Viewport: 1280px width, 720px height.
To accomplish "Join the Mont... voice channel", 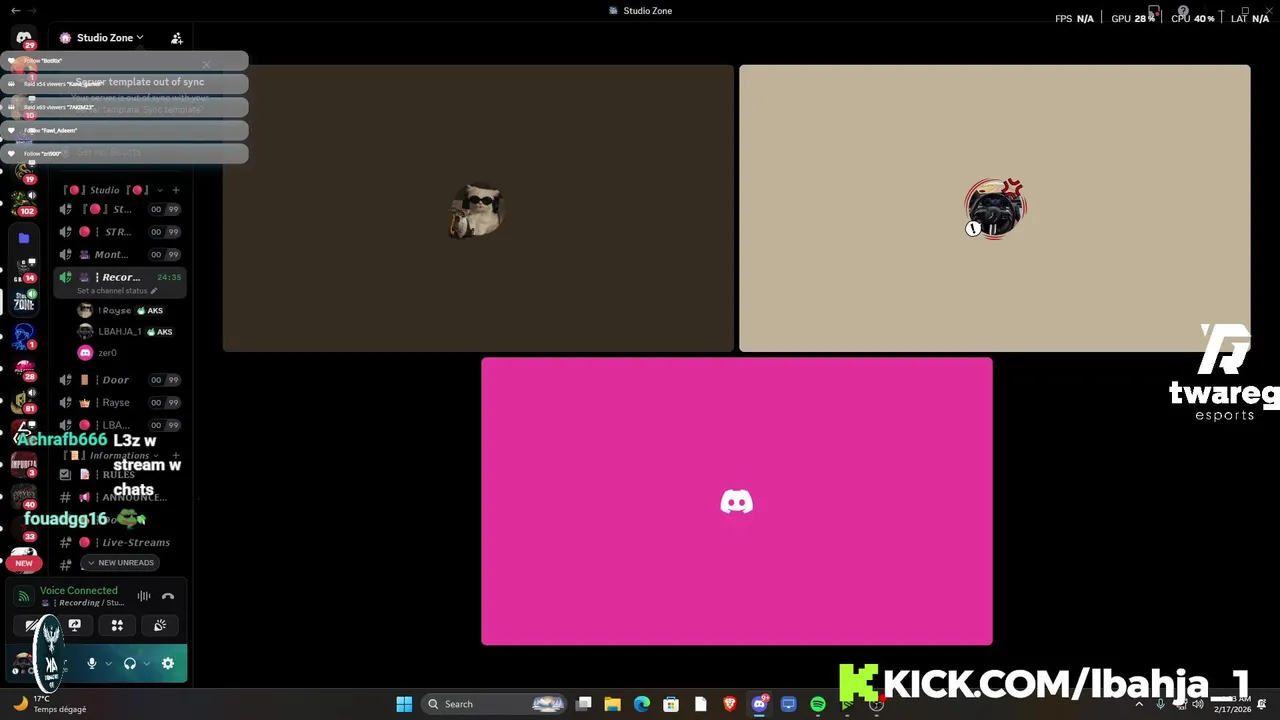I will 120,255.
